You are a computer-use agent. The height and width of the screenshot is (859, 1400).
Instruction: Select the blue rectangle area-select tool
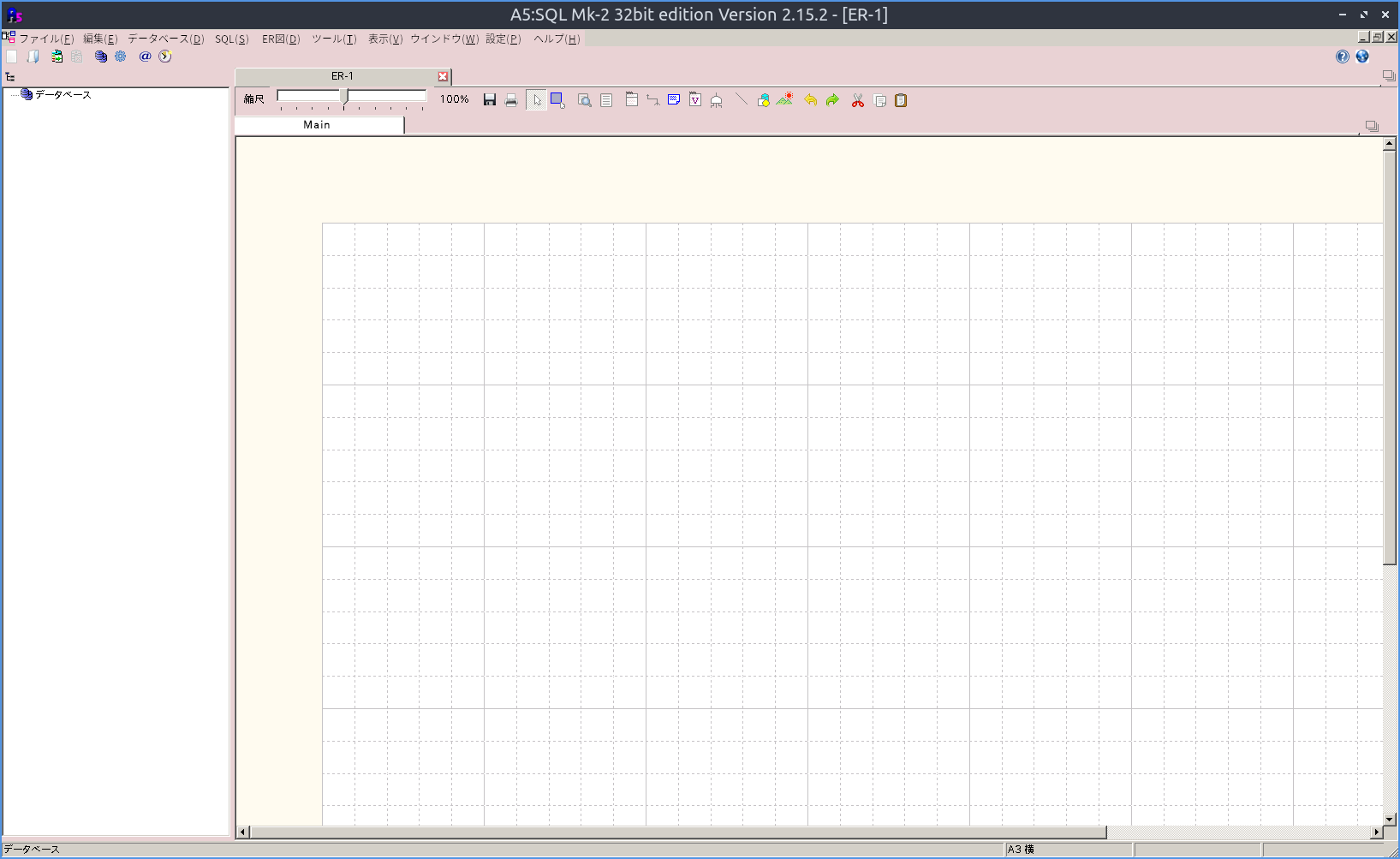click(557, 100)
